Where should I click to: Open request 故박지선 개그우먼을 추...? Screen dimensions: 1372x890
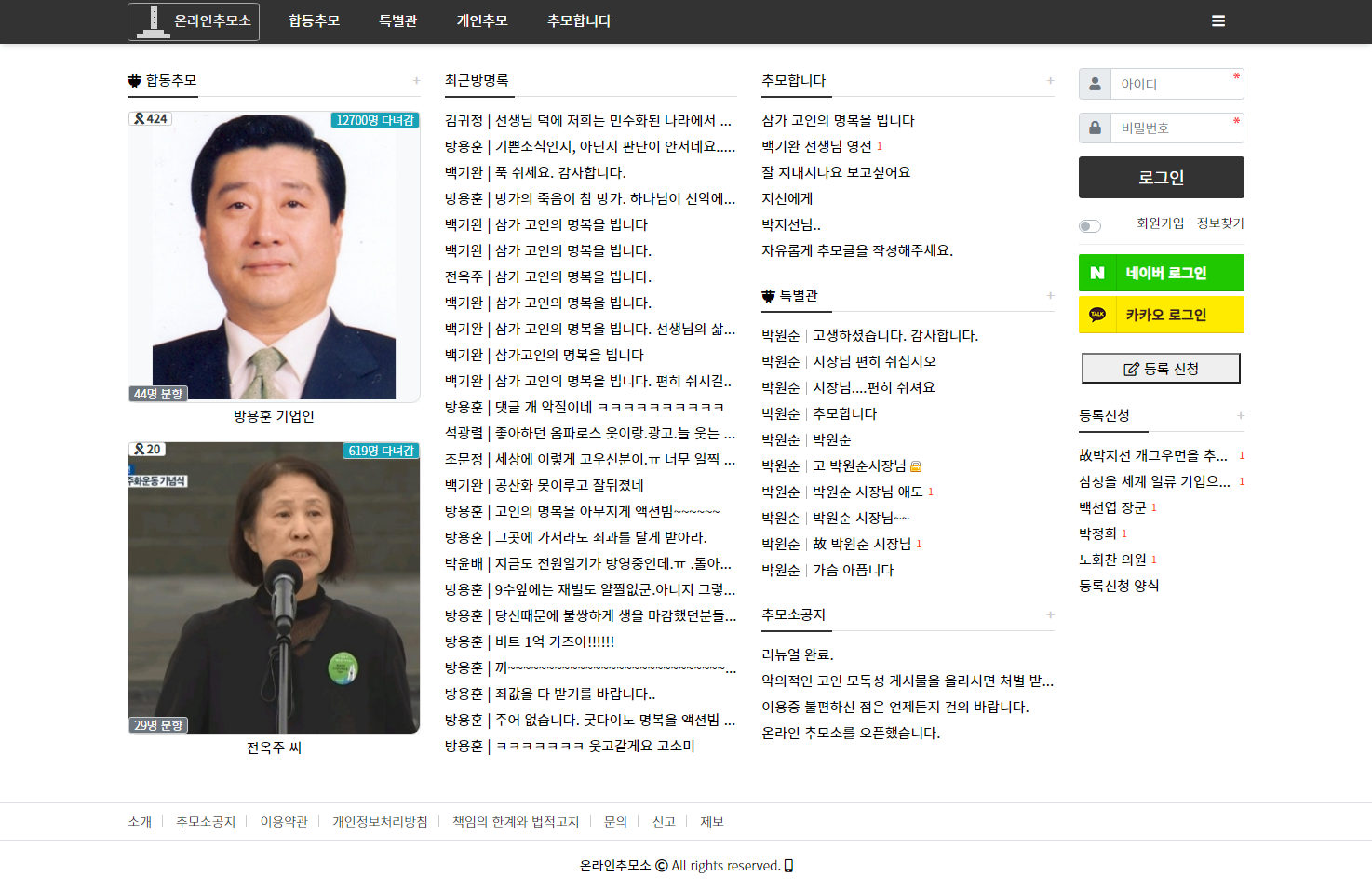pos(1153,456)
